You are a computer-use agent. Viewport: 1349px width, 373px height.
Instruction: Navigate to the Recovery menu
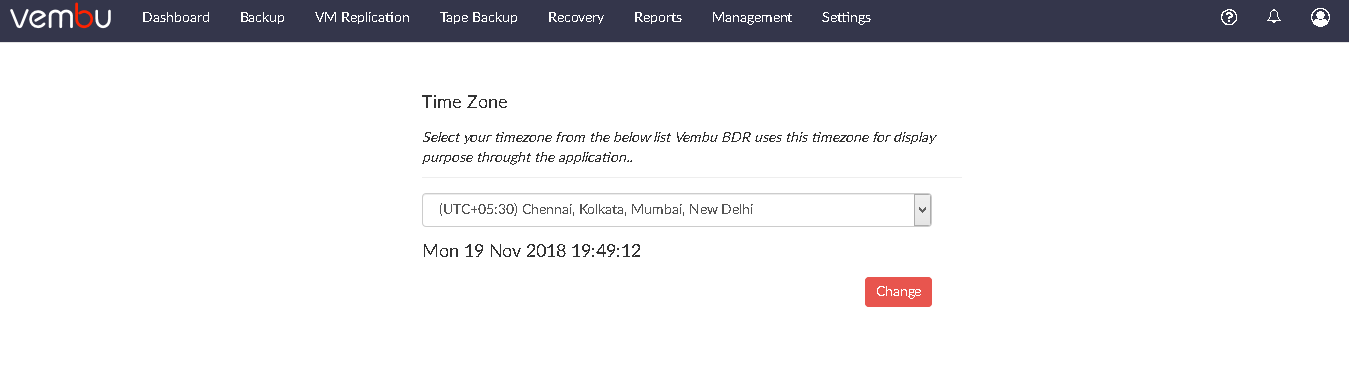(x=576, y=17)
